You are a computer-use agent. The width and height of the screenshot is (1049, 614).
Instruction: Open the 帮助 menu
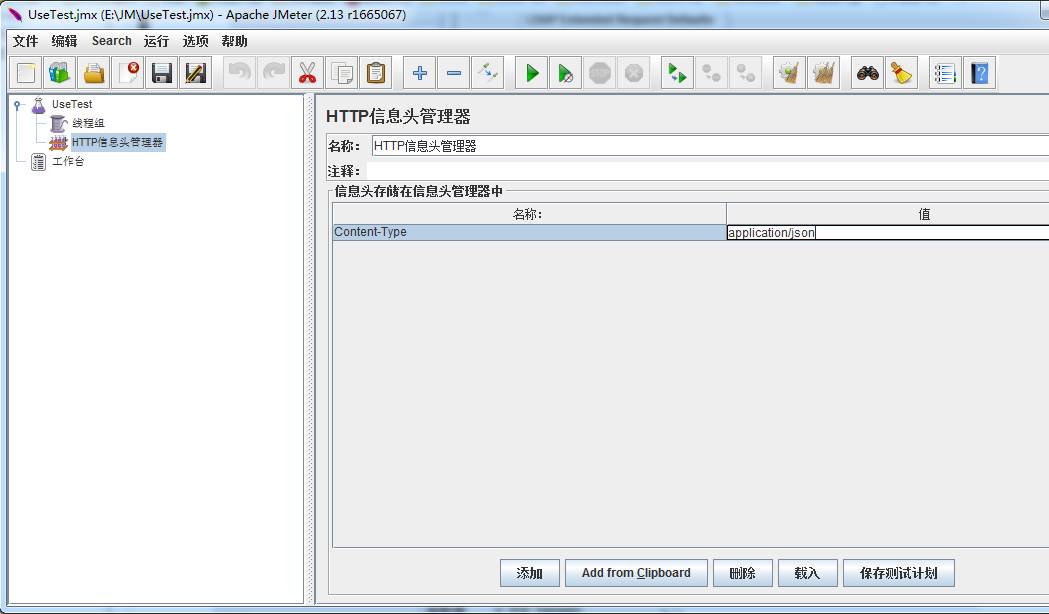(x=234, y=41)
